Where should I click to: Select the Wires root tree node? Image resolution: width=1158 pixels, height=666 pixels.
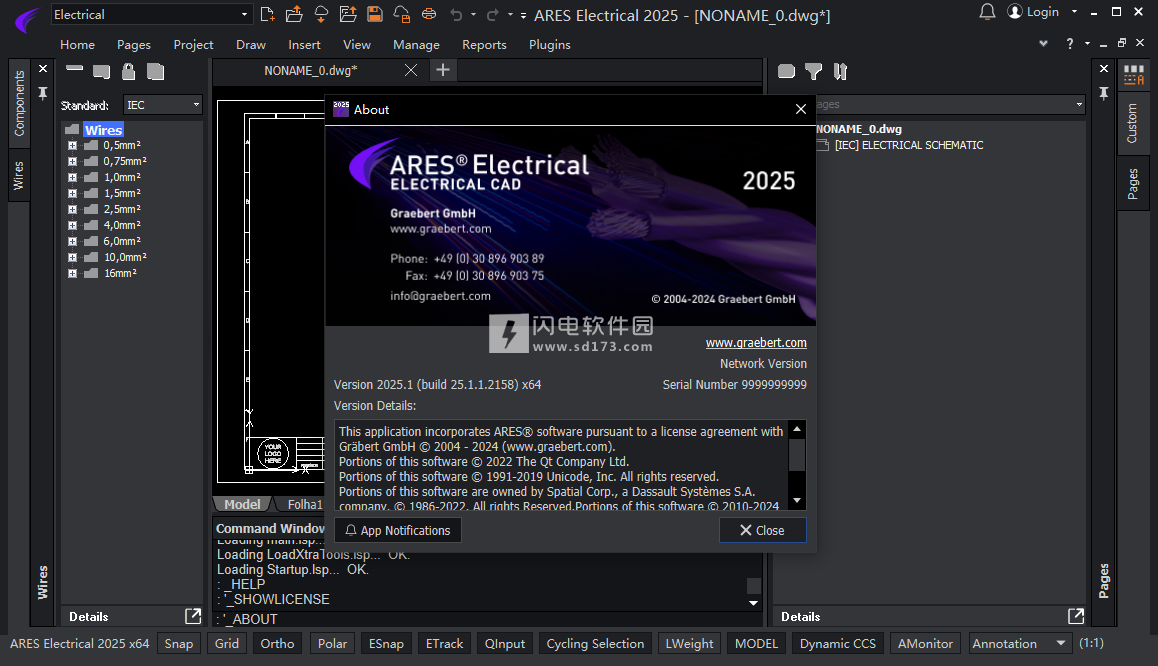(x=103, y=130)
